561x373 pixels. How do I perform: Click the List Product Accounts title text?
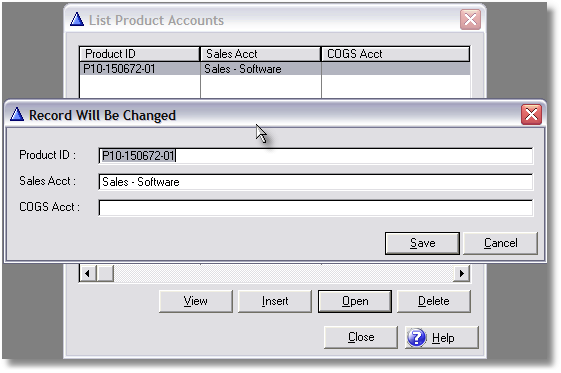[156, 20]
